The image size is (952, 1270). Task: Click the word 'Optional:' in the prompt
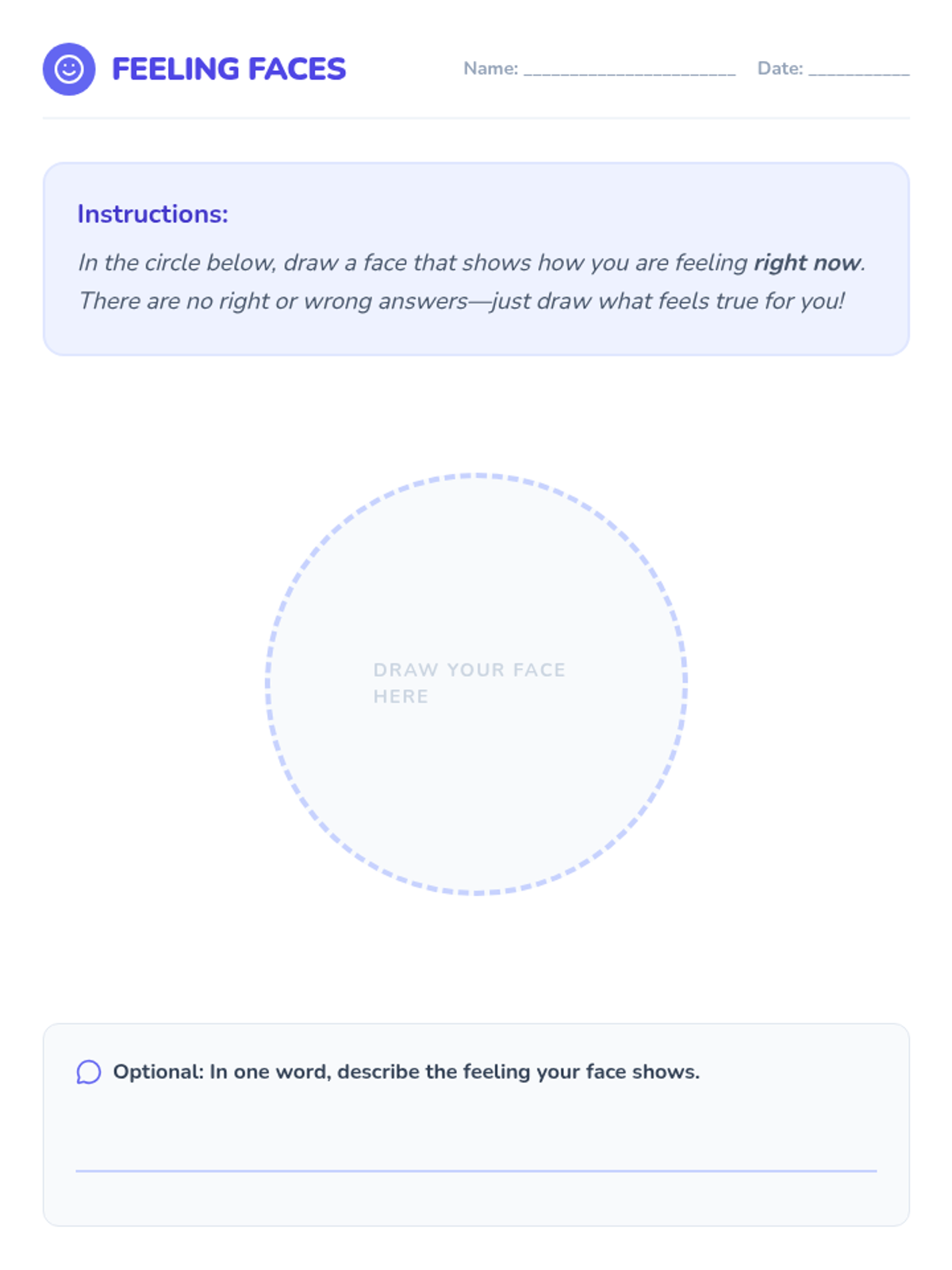159,1072
